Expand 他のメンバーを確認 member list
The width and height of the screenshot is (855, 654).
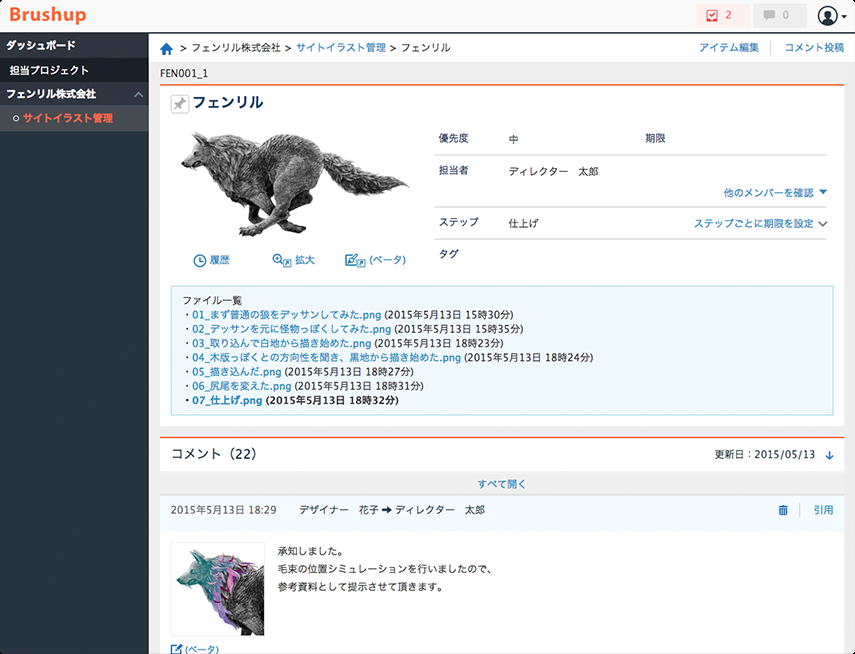[775, 193]
